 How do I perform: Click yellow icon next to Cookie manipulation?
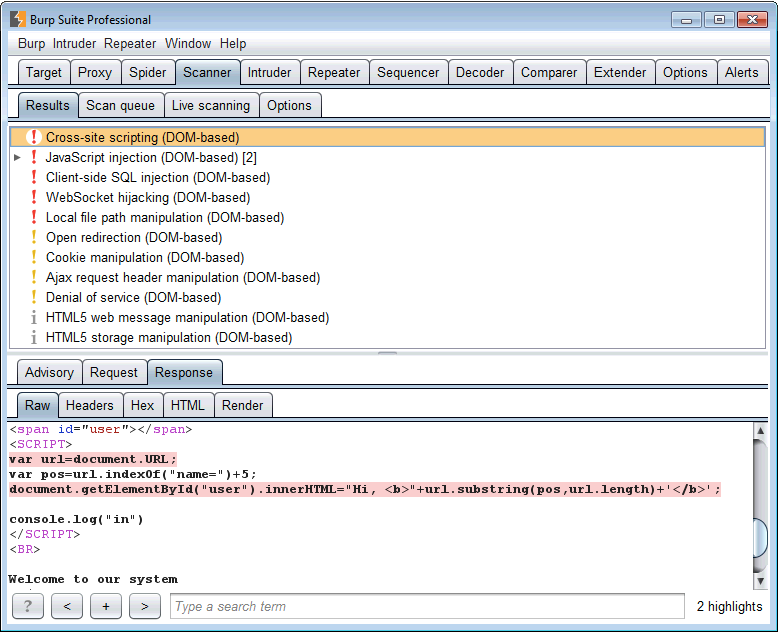pos(34,257)
